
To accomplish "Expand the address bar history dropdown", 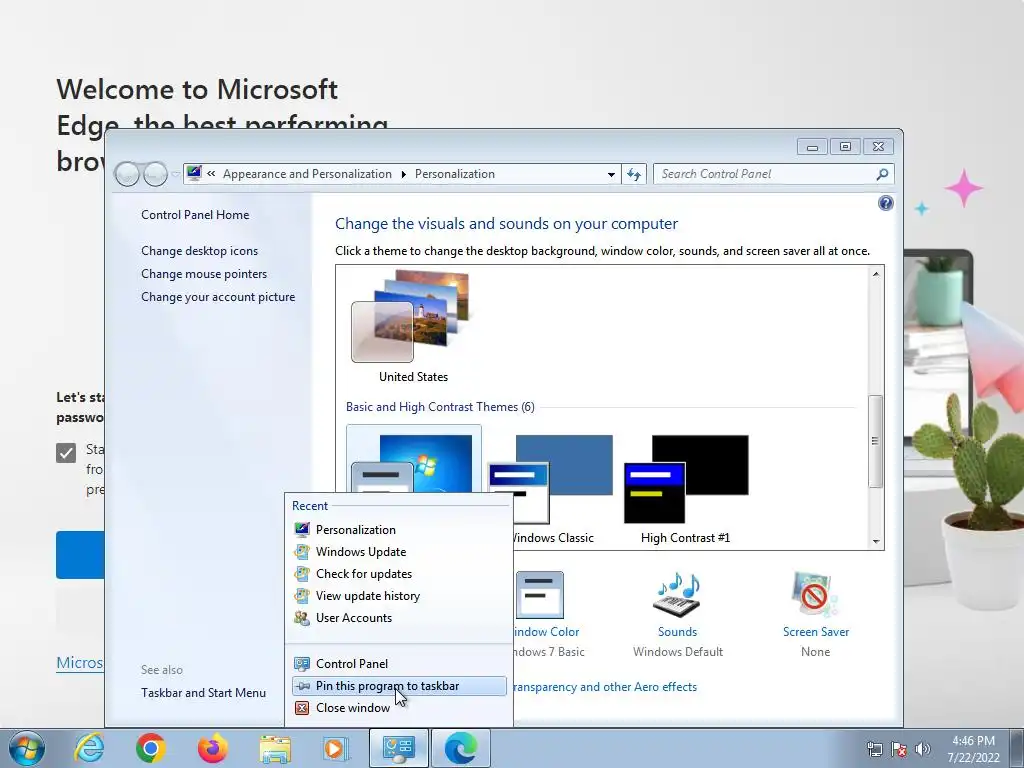I will (611, 174).
